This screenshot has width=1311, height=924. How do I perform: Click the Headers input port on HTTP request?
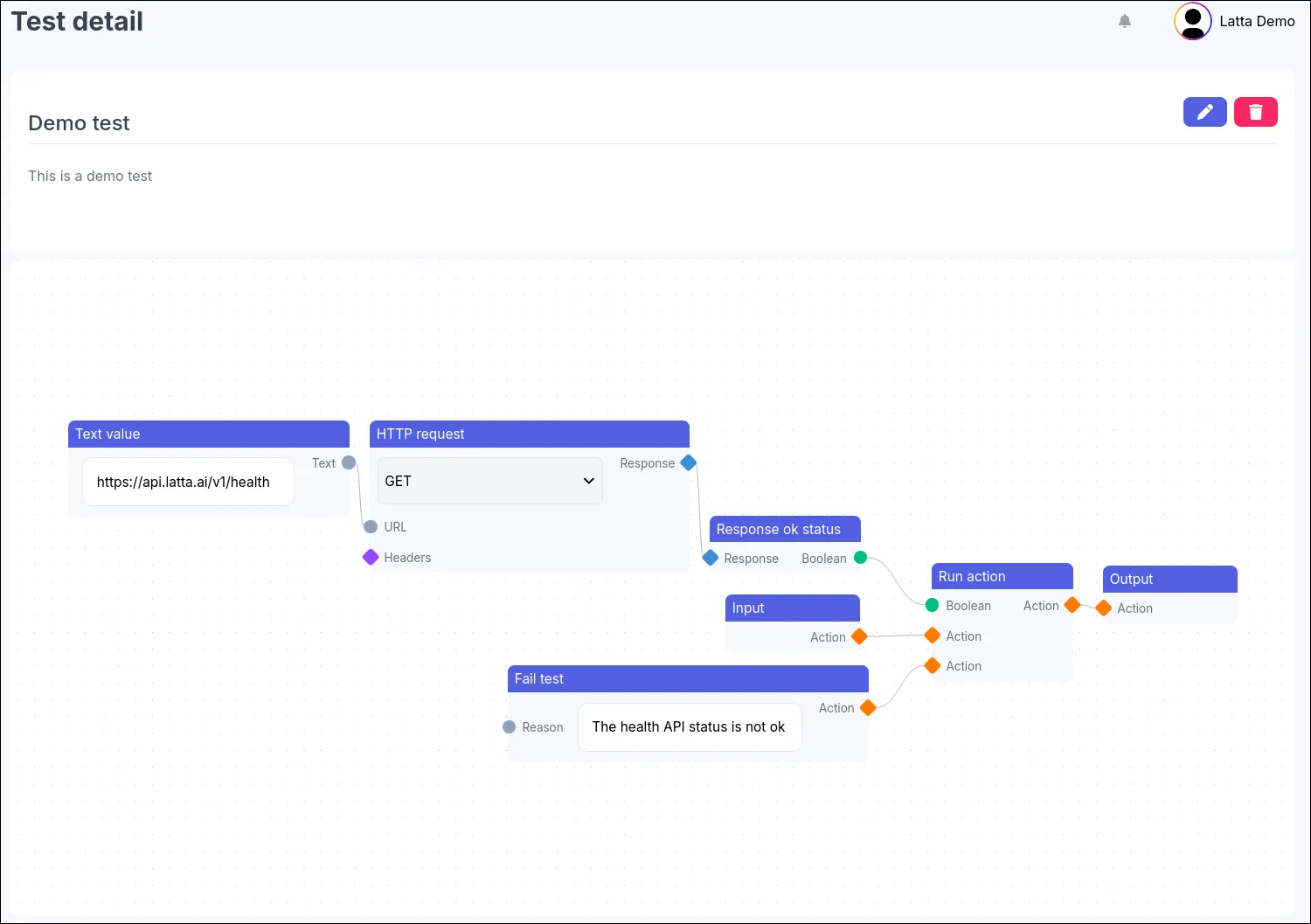point(370,557)
